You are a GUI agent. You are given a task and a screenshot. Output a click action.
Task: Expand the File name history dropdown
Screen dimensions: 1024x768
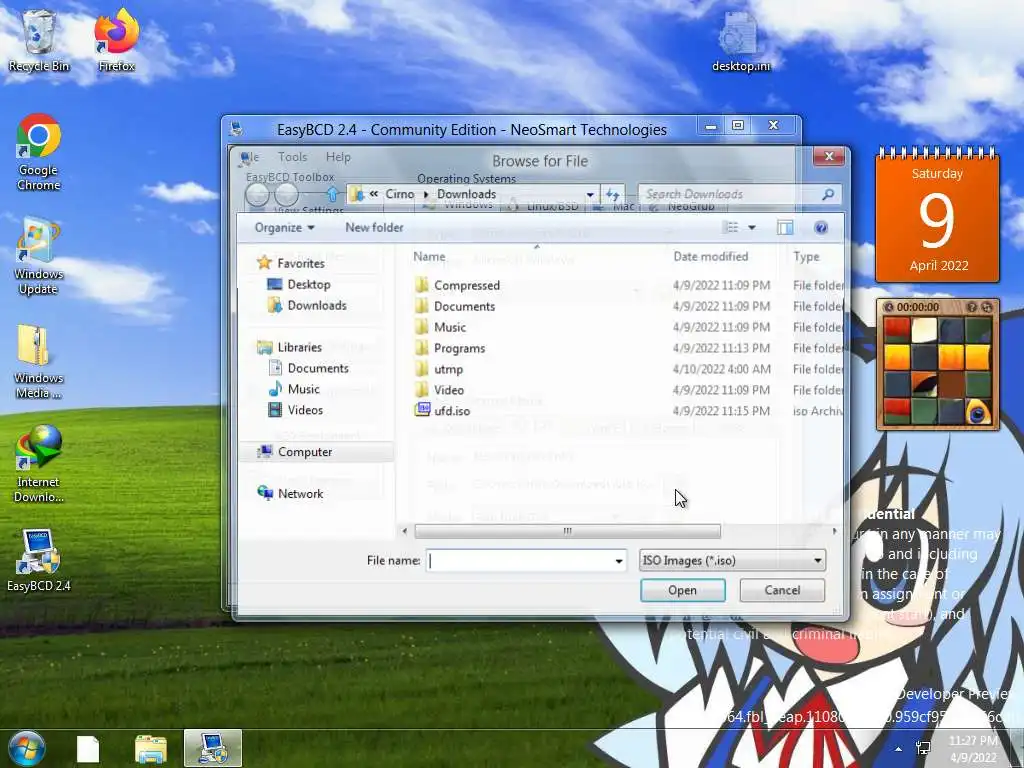click(618, 560)
